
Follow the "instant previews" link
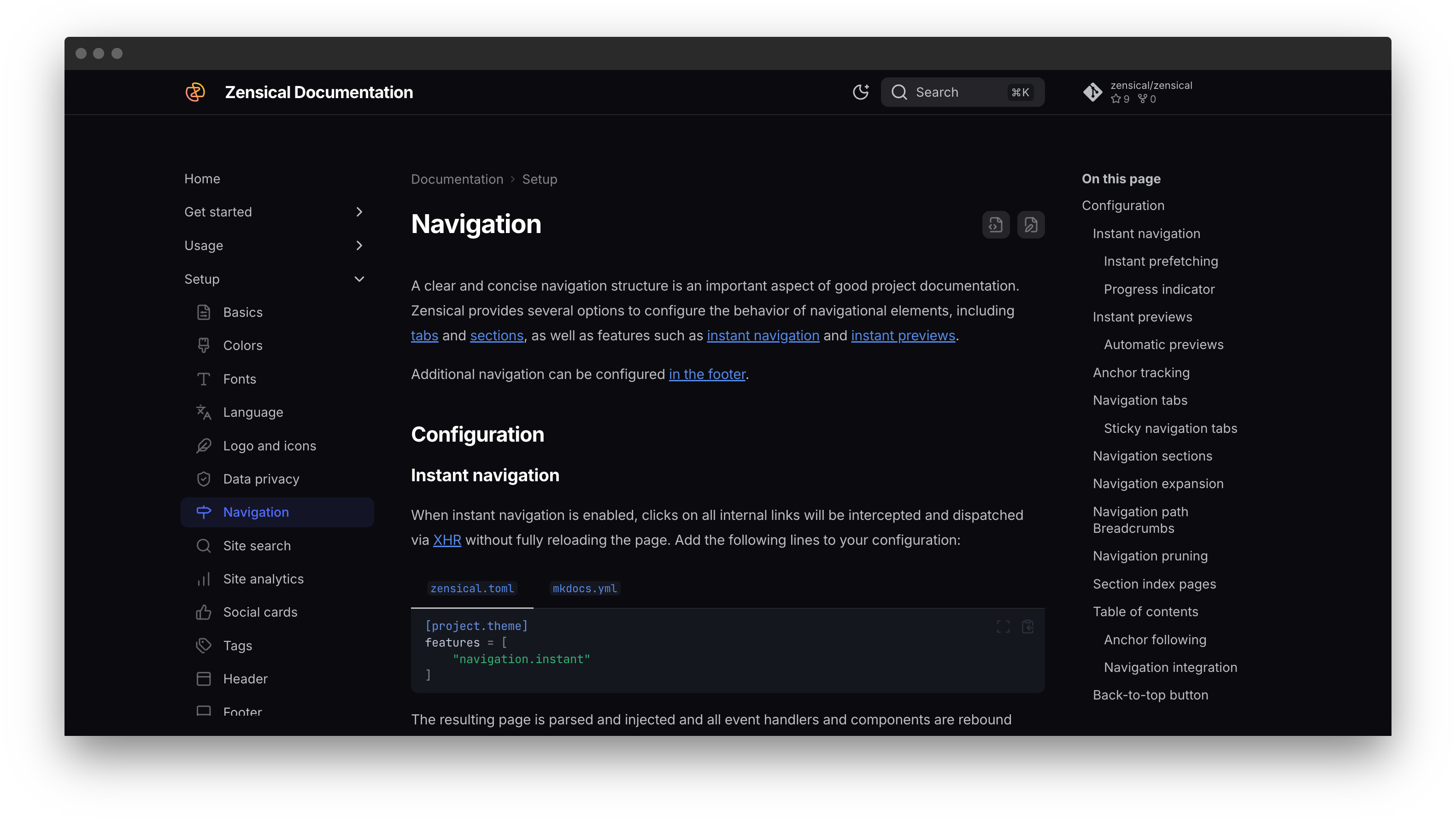(x=902, y=336)
